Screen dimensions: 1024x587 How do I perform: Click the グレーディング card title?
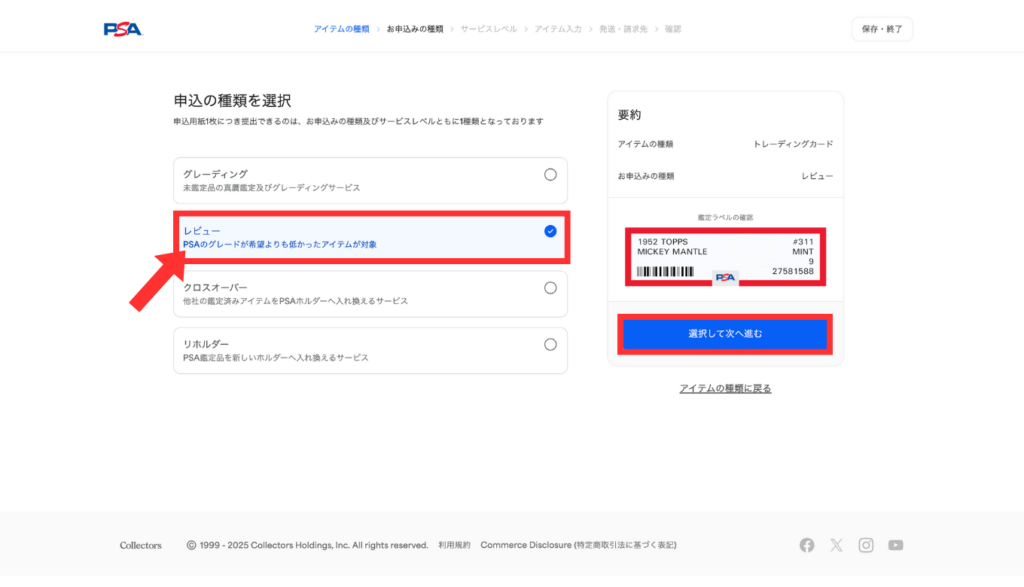[x=215, y=174]
